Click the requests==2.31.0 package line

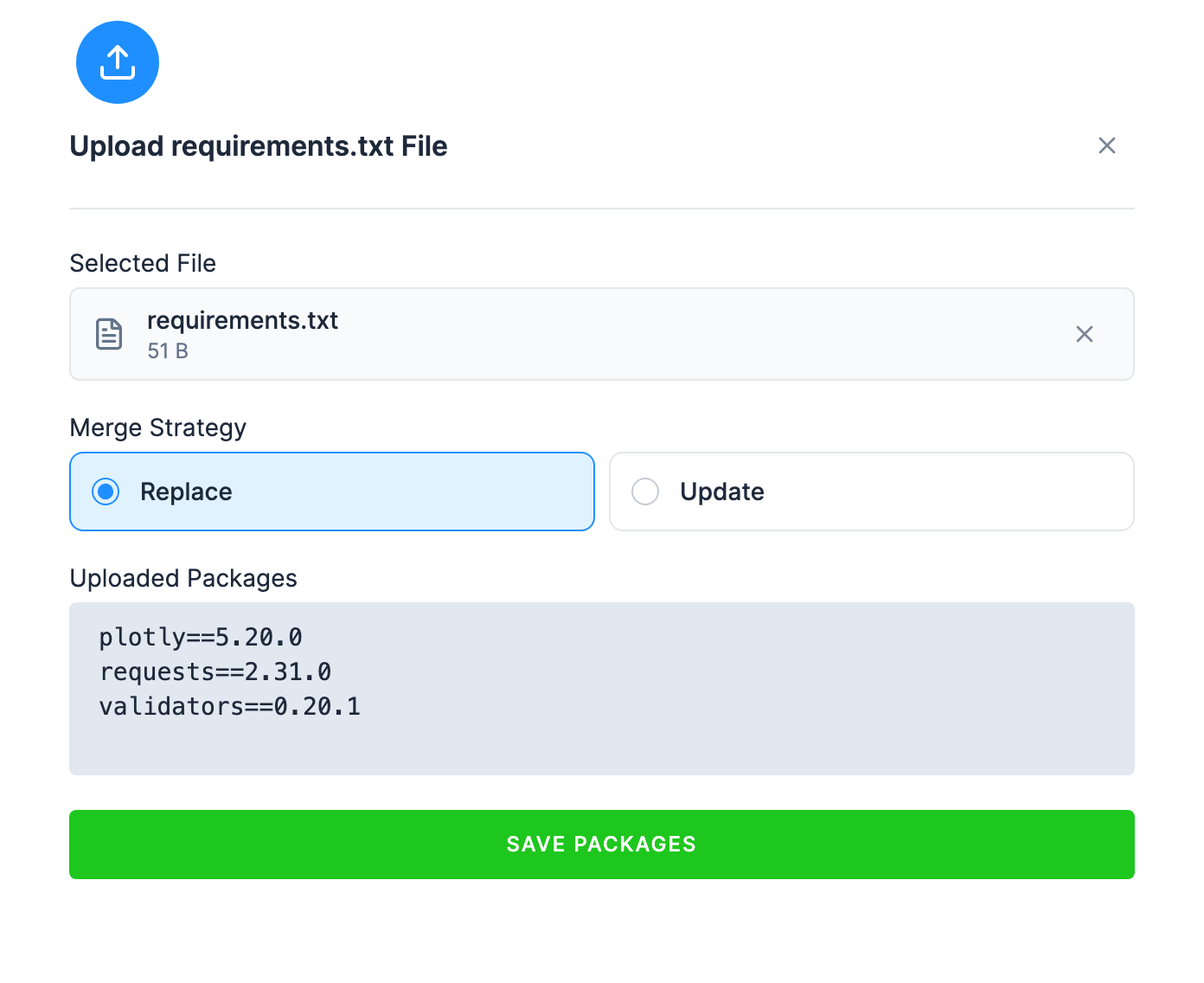(x=215, y=672)
